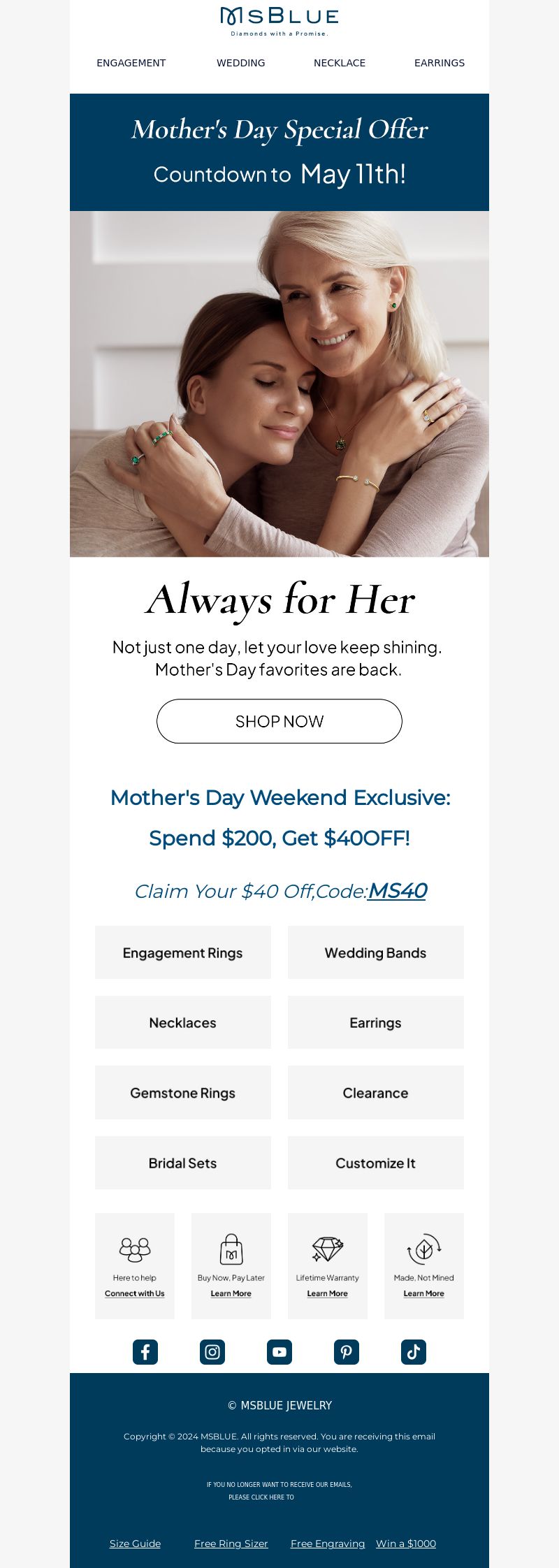Click the Here to help people icon

pos(135,1249)
